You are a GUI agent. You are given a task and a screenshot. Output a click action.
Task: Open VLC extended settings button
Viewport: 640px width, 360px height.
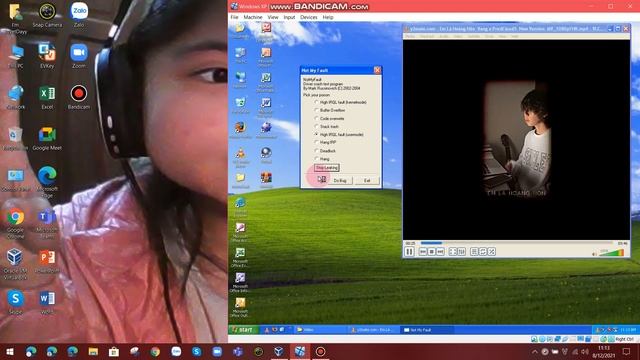(461, 252)
